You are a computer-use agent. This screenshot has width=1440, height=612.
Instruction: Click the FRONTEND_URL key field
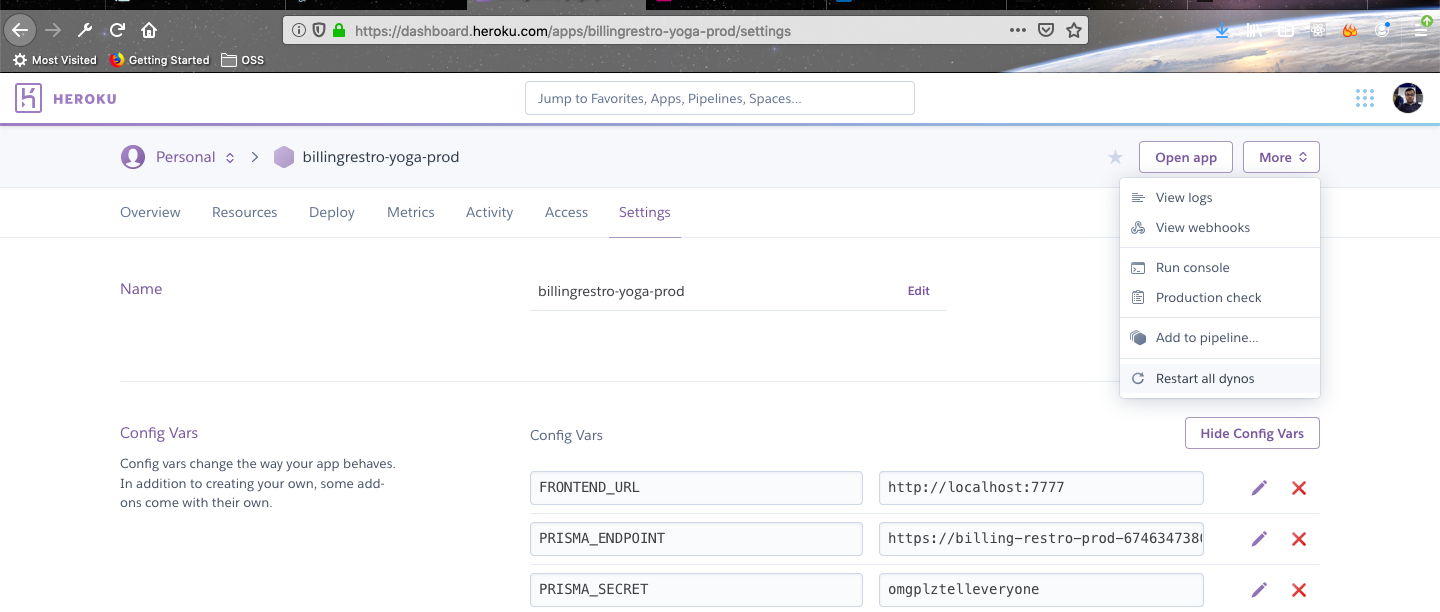point(696,488)
